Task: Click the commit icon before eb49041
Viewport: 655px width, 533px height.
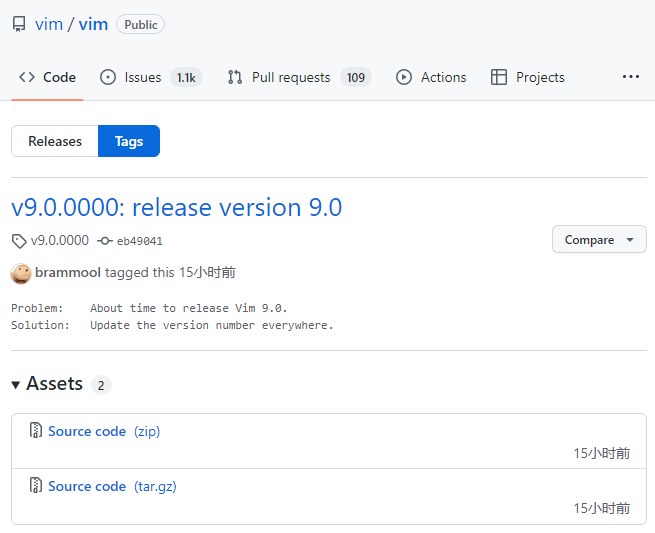Action: click(104, 241)
